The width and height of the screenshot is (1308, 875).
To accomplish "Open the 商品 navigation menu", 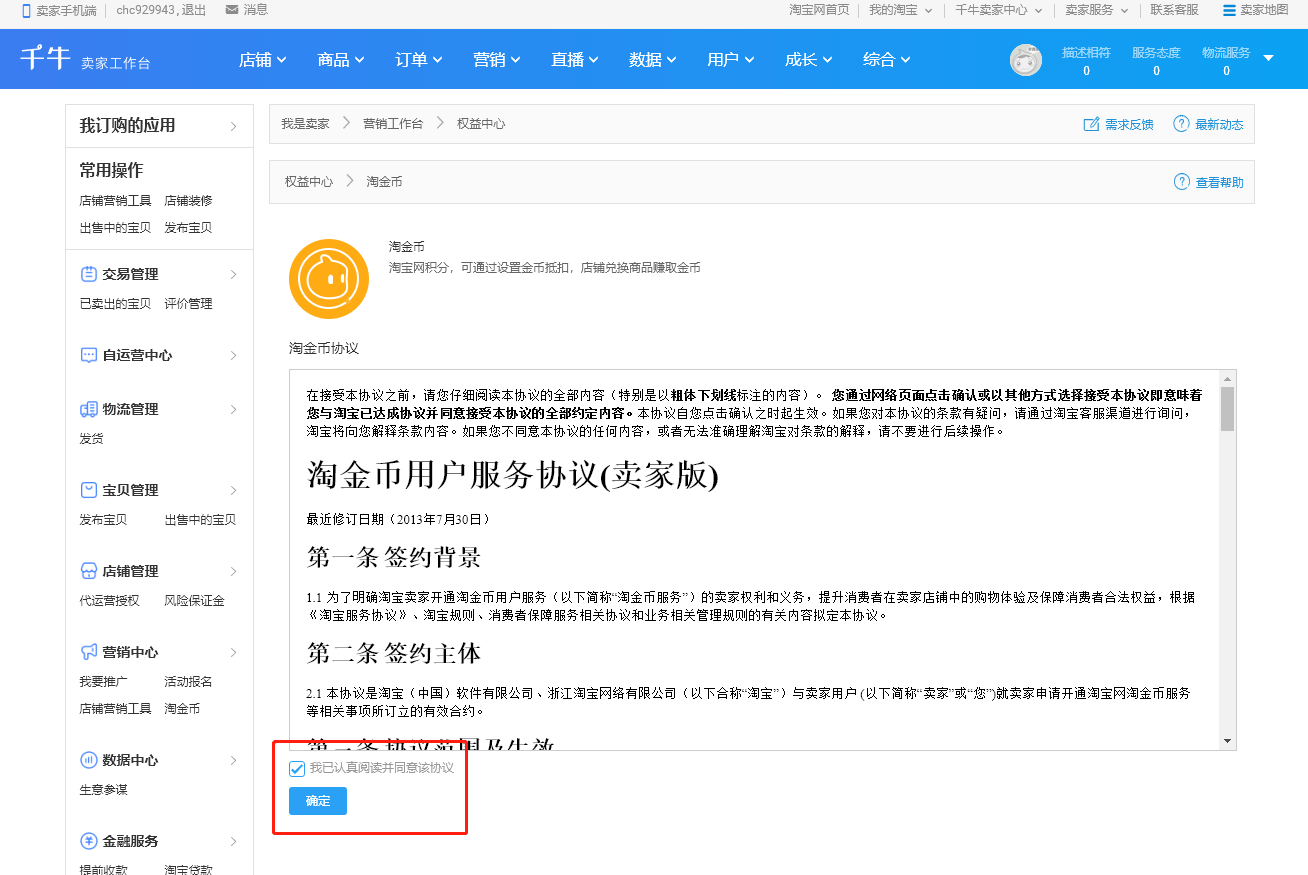I will [341, 59].
